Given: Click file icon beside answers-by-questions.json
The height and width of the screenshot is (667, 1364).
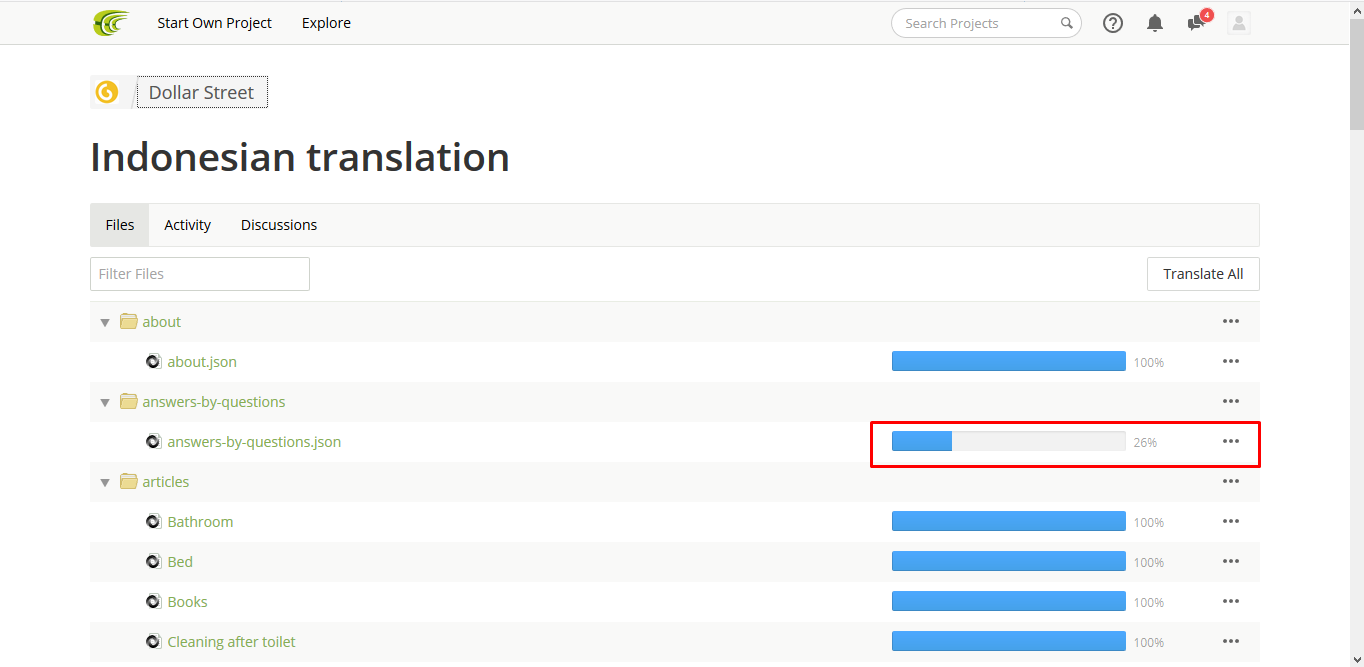Looking at the screenshot, I should (153, 442).
